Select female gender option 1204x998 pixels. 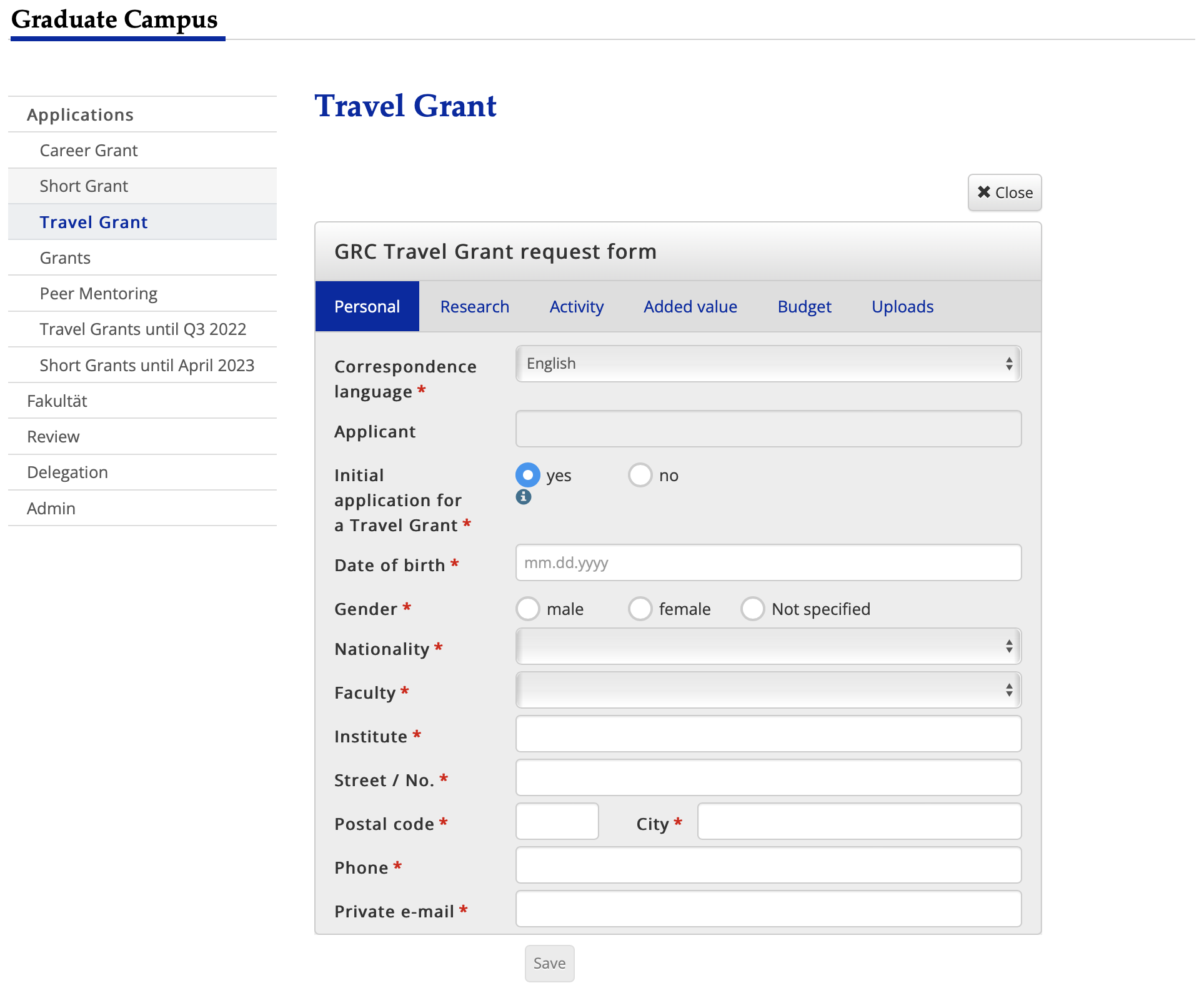639,608
